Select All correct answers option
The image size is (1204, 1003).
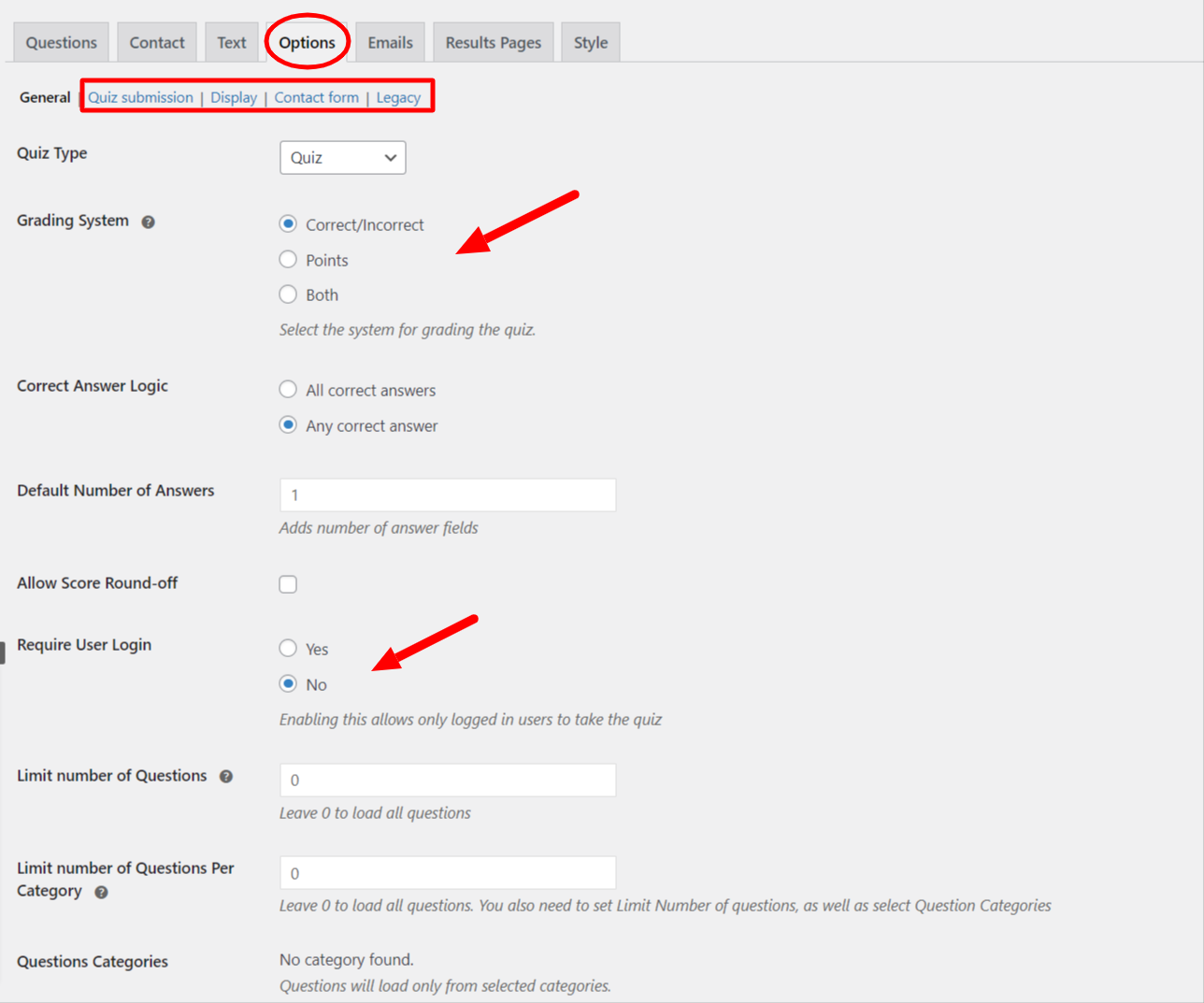click(x=288, y=390)
